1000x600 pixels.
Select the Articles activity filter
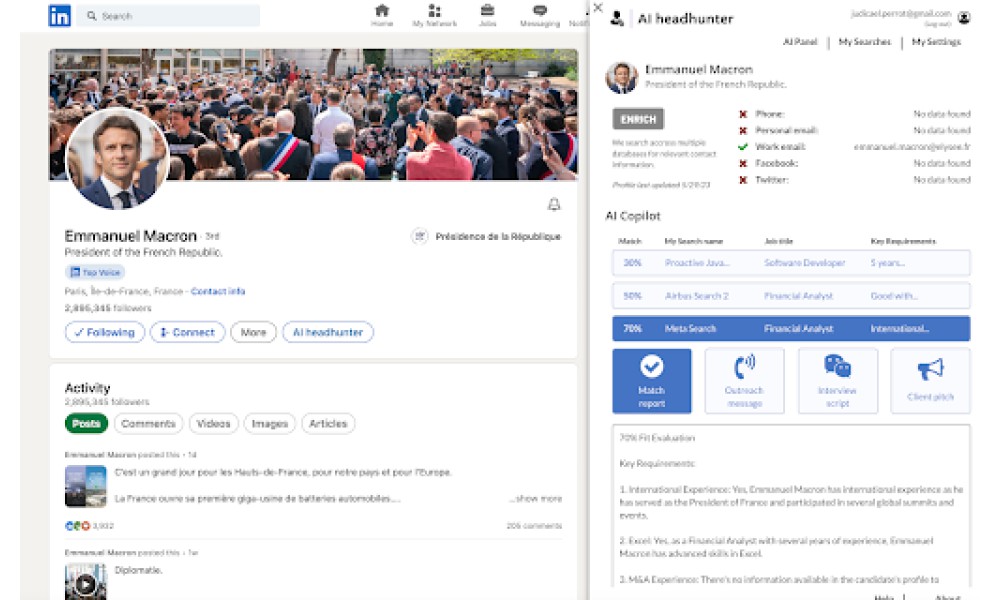(328, 423)
